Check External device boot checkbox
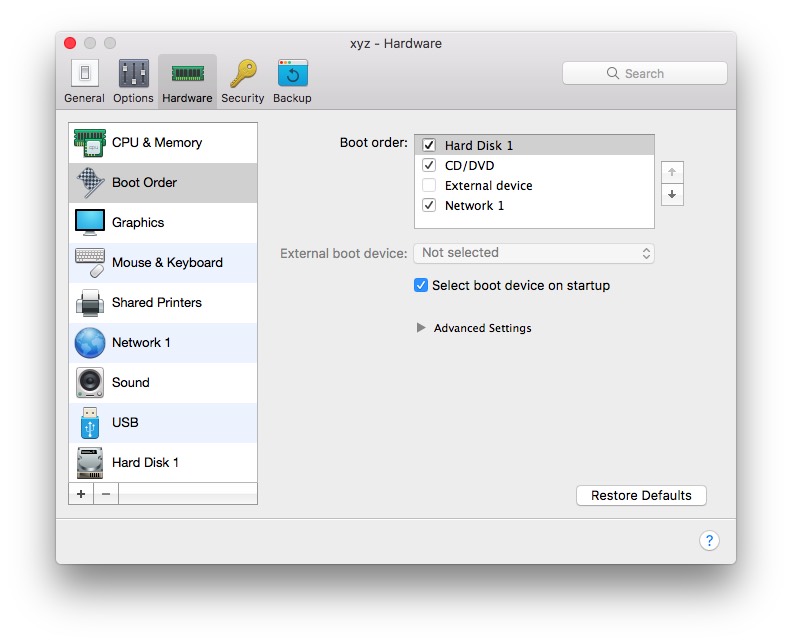The height and width of the screenshot is (644, 792). (429, 185)
